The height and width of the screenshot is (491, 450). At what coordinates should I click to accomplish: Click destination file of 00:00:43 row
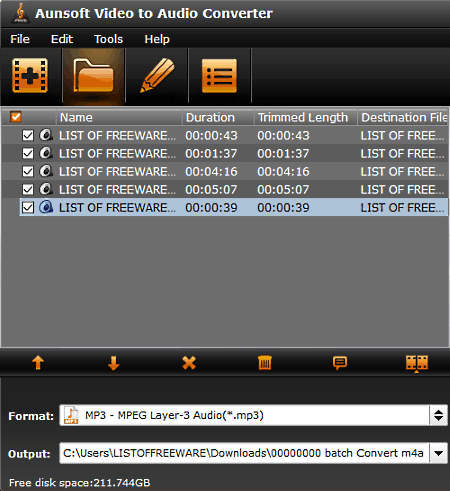pyautogui.click(x=402, y=136)
